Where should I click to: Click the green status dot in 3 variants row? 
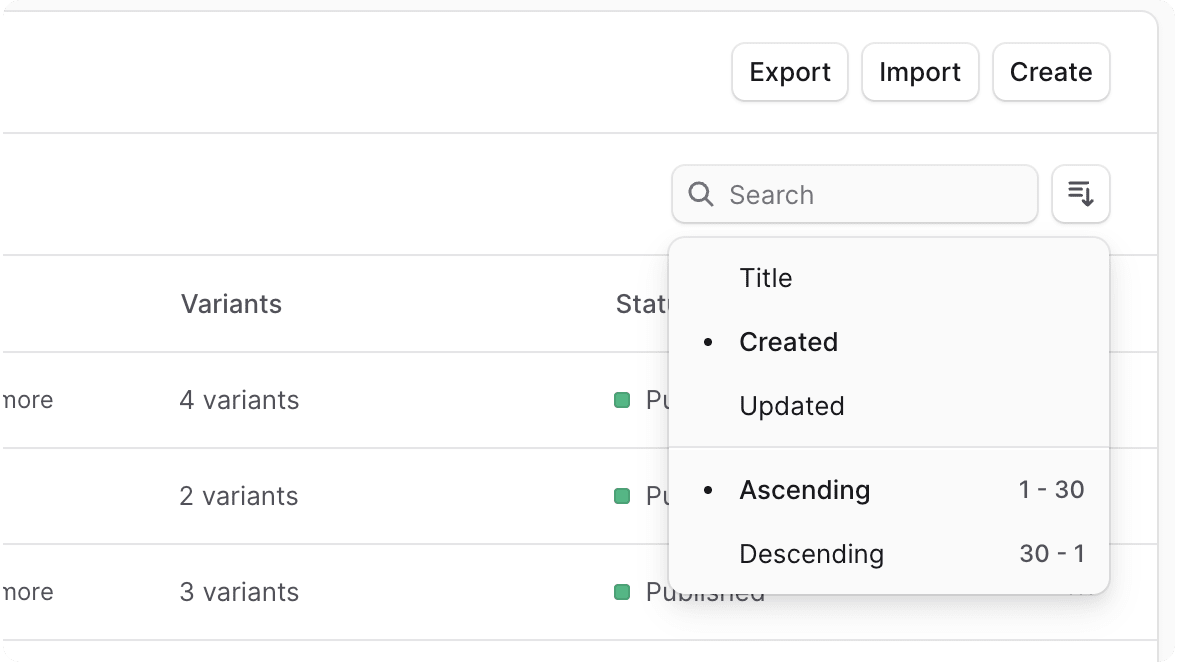click(x=622, y=592)
